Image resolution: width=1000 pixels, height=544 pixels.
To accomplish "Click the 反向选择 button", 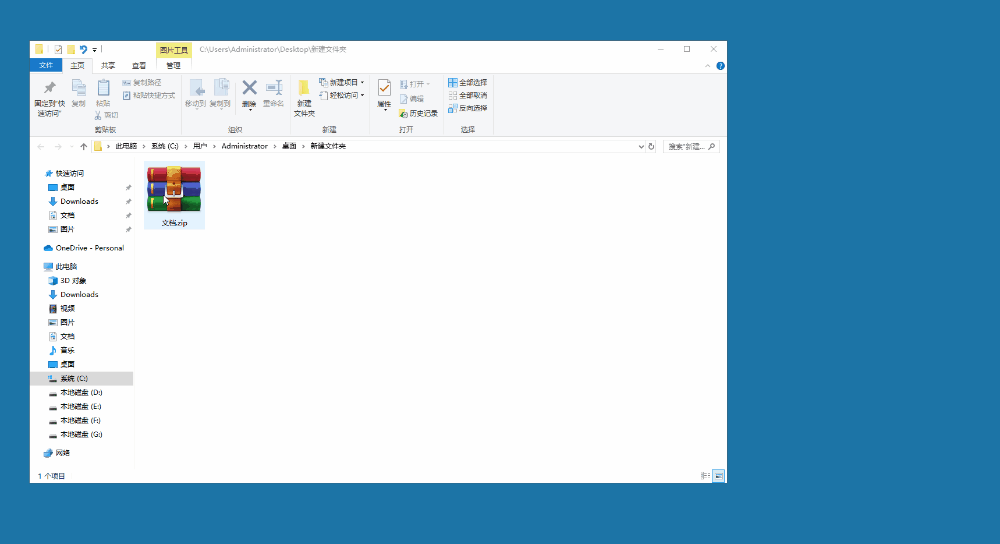I will click(467, 108).
